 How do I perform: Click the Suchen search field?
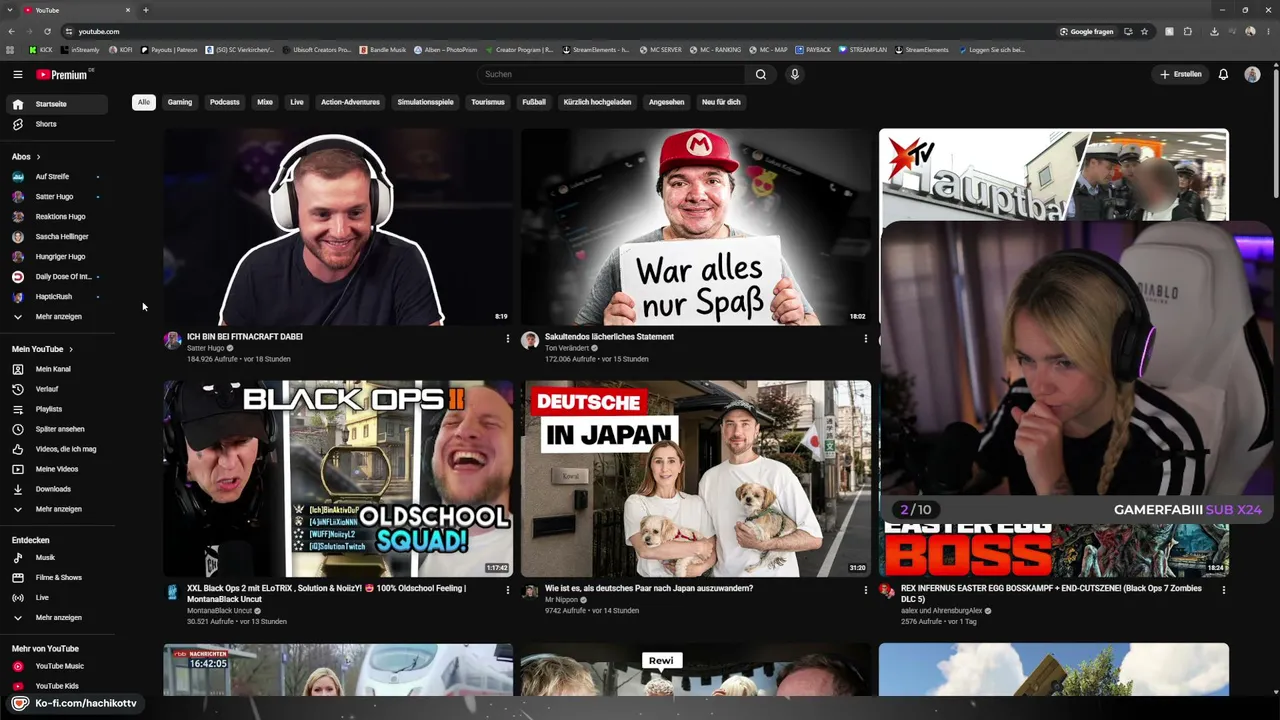[x=610, y=74]
